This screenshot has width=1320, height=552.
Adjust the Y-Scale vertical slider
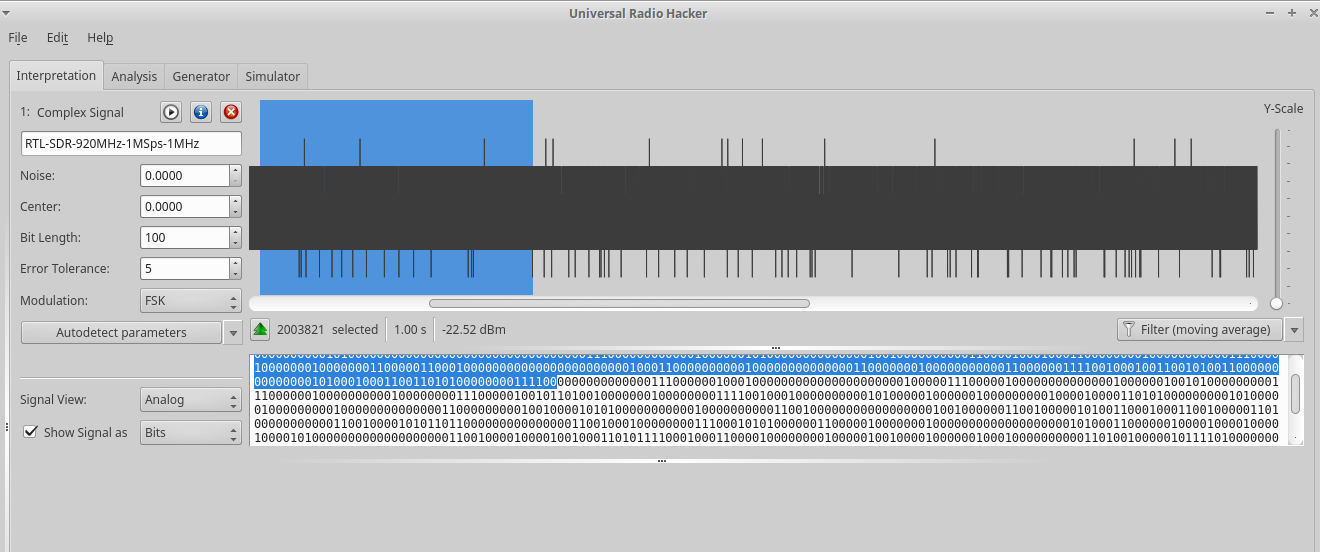(1276, 303)
